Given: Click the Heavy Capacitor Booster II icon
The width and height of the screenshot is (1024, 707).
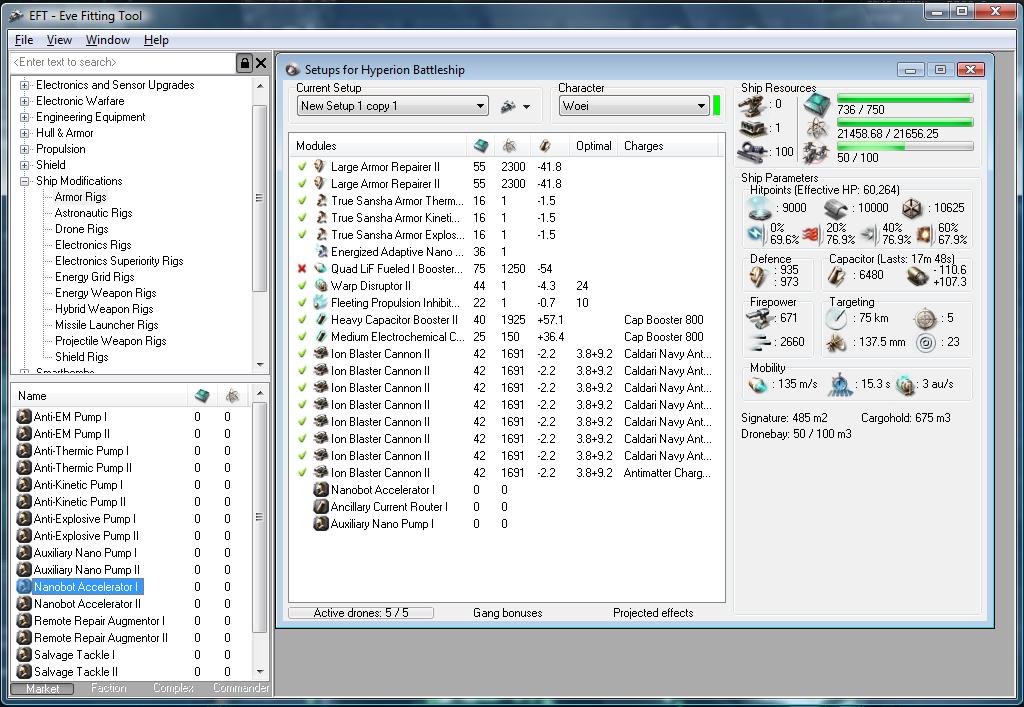Looking at the screenshot, I should coord(321,320).
